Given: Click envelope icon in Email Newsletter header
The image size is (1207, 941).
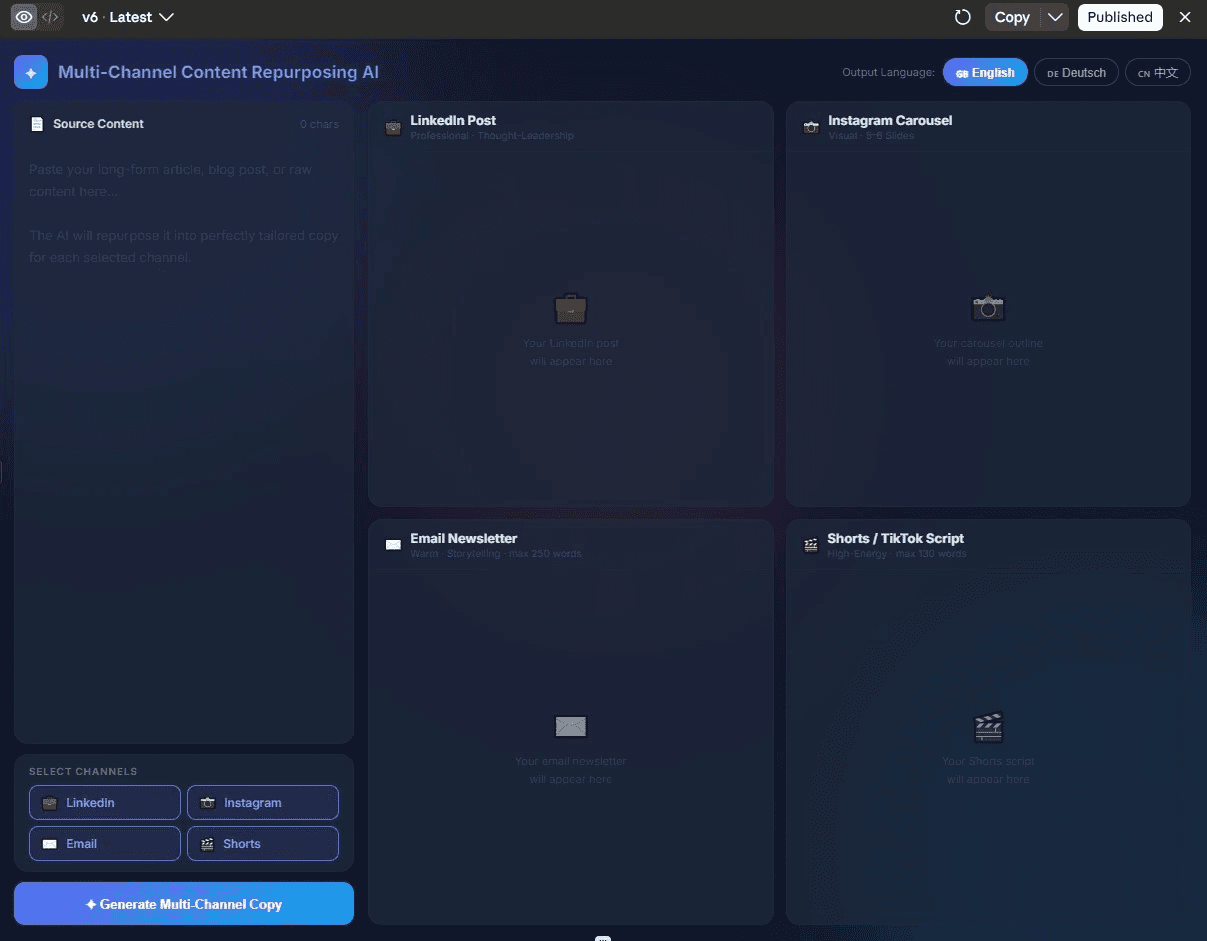Looking at the screenshot, I should (393, 545).
